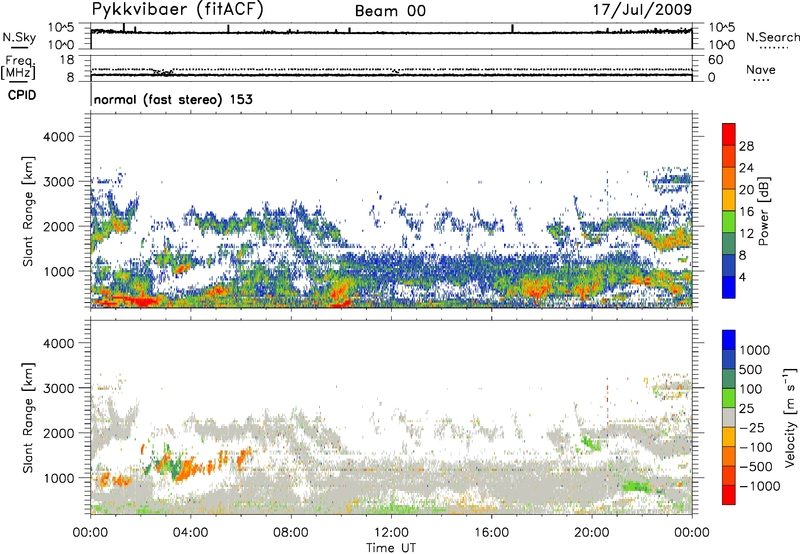Image resolution: width=800 pixels, height=554 pixels.
Task: Click the 'N.Search' legend label
Action: tap(773, 37)
